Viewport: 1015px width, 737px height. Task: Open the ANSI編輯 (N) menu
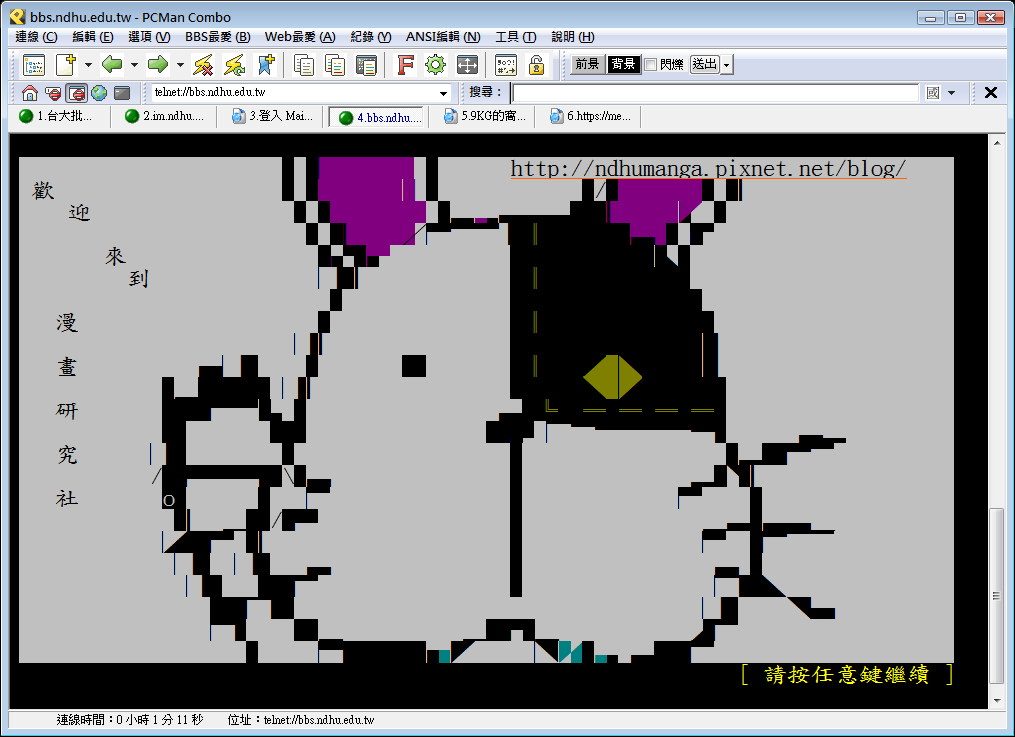pos(443,37)
